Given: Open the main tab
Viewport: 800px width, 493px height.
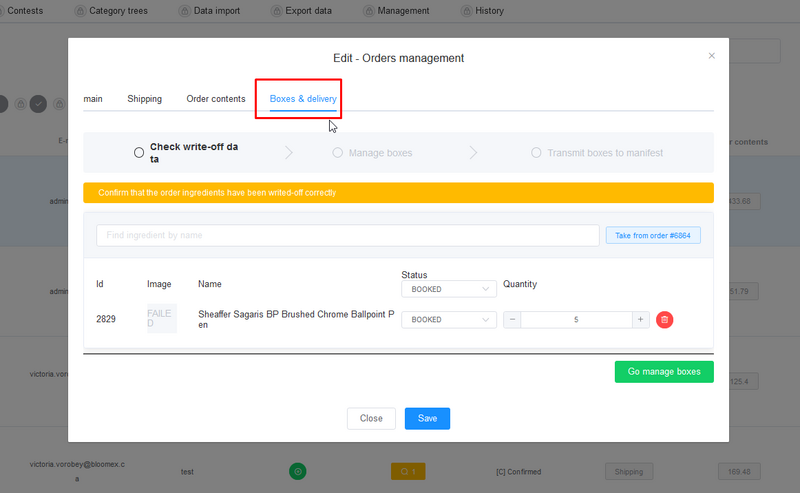Looking at the screenshot, I should [93, 99].
